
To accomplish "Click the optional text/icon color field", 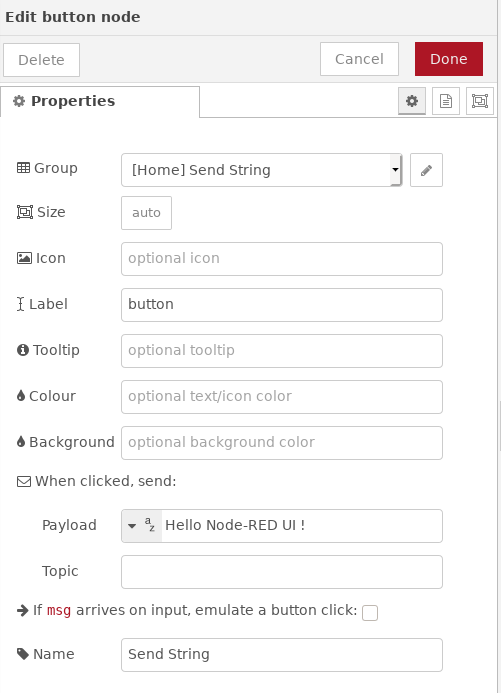I will tap(282, 397).
